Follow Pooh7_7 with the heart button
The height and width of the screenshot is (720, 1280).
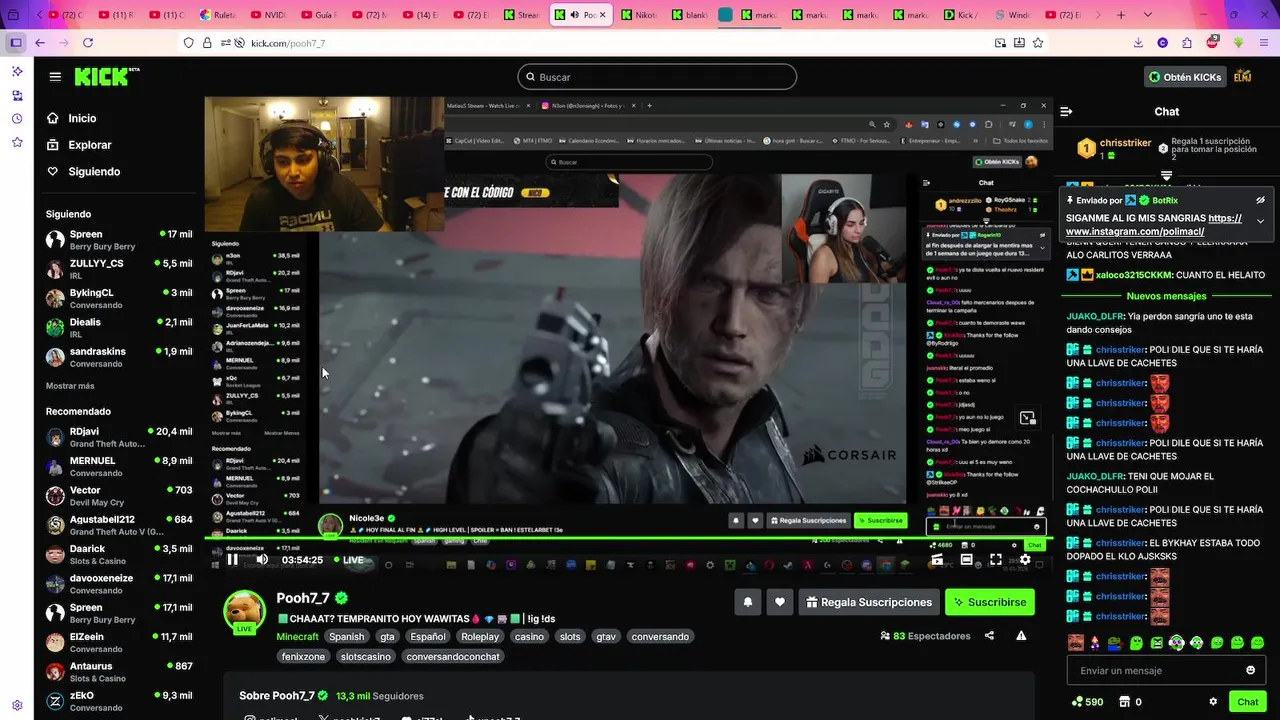tap(780, 602)
